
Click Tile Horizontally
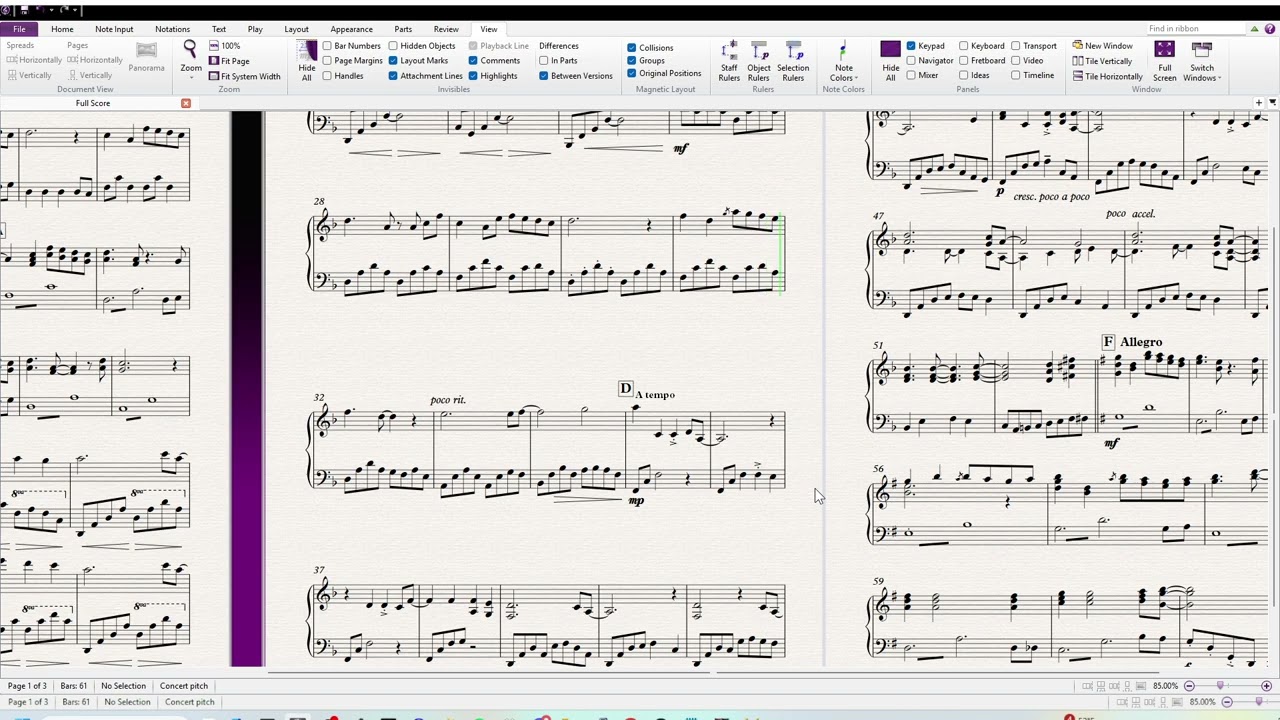pyautogui.click(x=1107, y=76)
